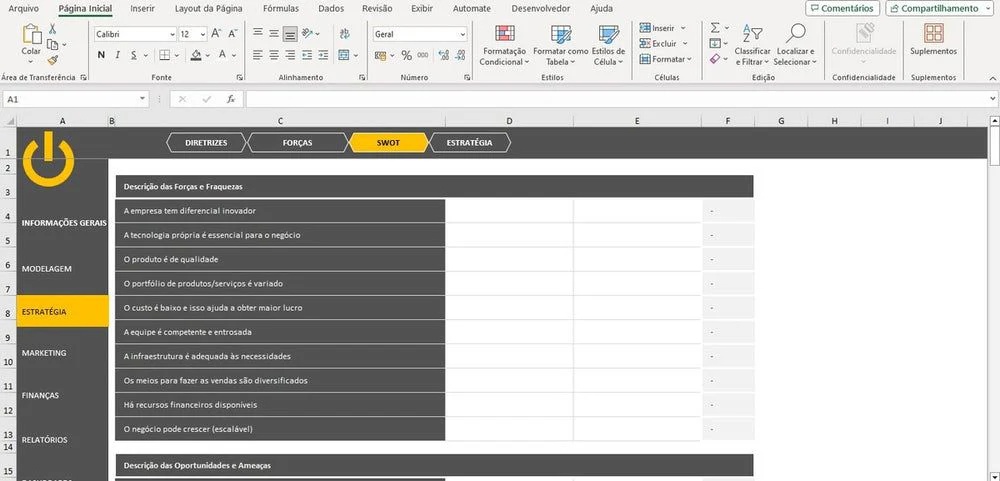Open the fill color bucket swatch
This screenshot has height=481, width=1000.
tap(196, 55)
